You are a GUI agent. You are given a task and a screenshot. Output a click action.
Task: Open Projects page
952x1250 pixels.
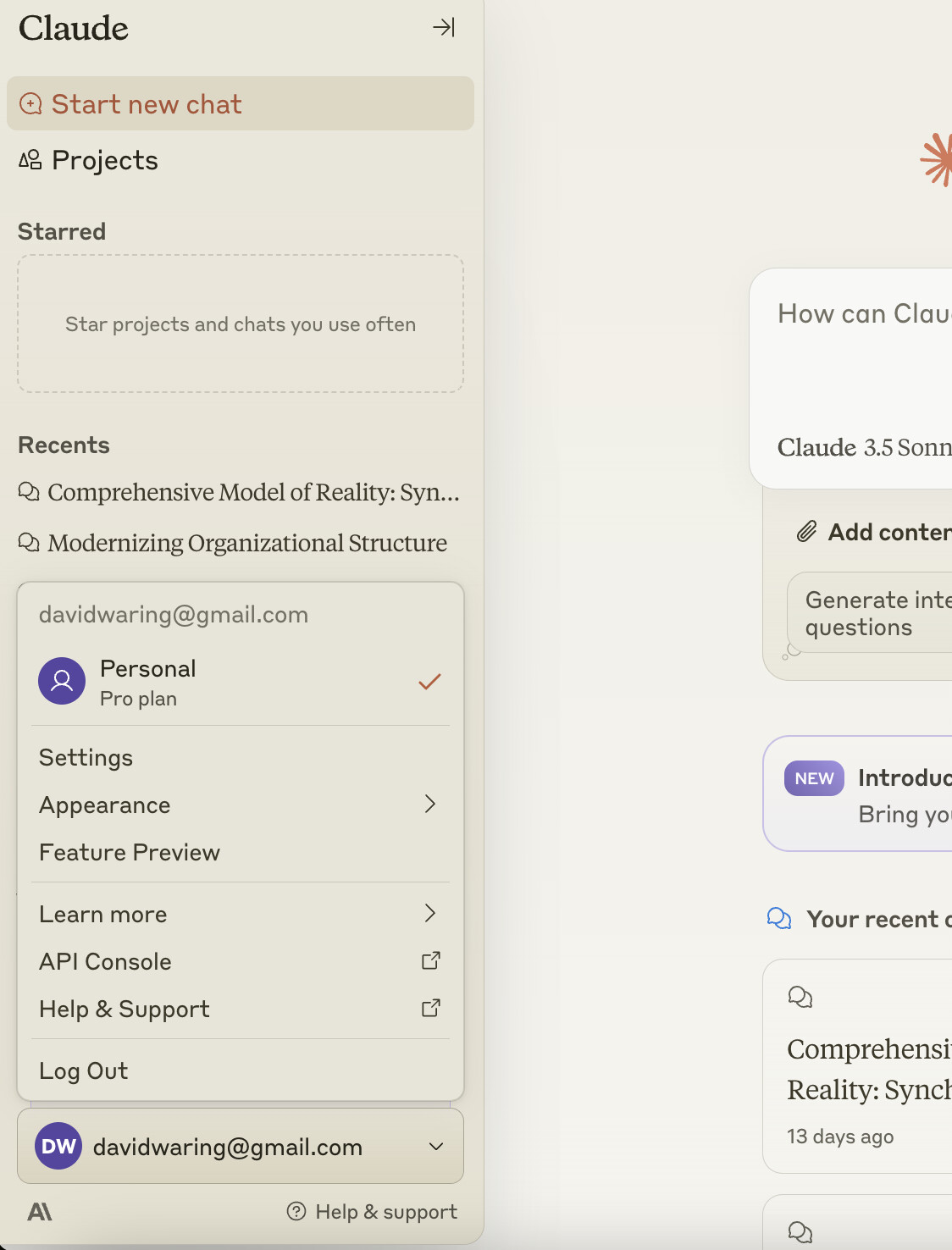[241, 160]
